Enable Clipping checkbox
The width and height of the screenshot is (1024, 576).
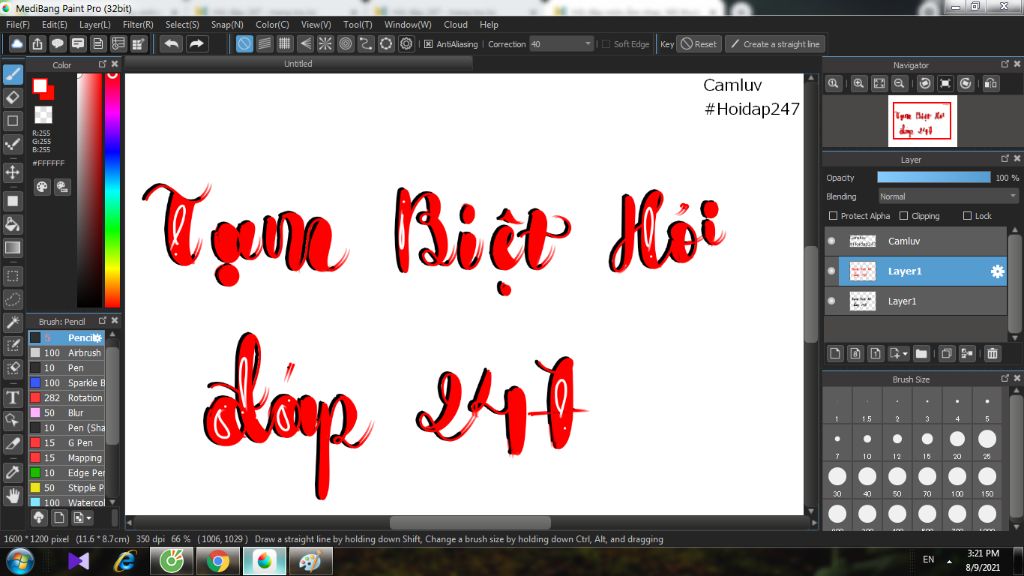tap(903, 216)
